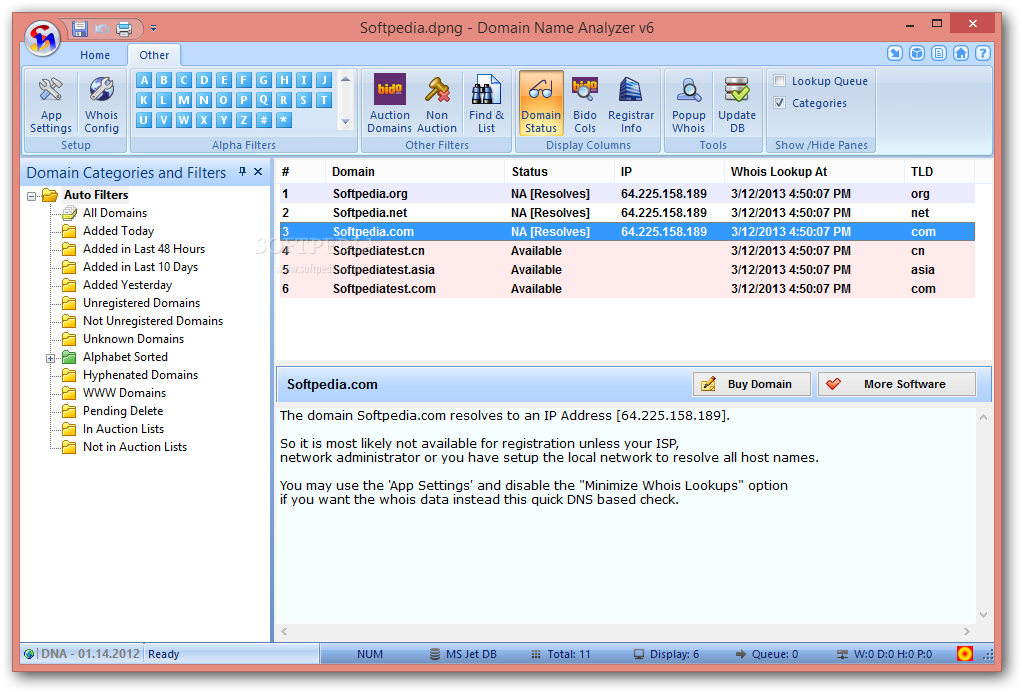Open quick access toolbar customize dropdown
This screenshot has width=1022, height=692.
pyautogui.click(x=153, y=28)
